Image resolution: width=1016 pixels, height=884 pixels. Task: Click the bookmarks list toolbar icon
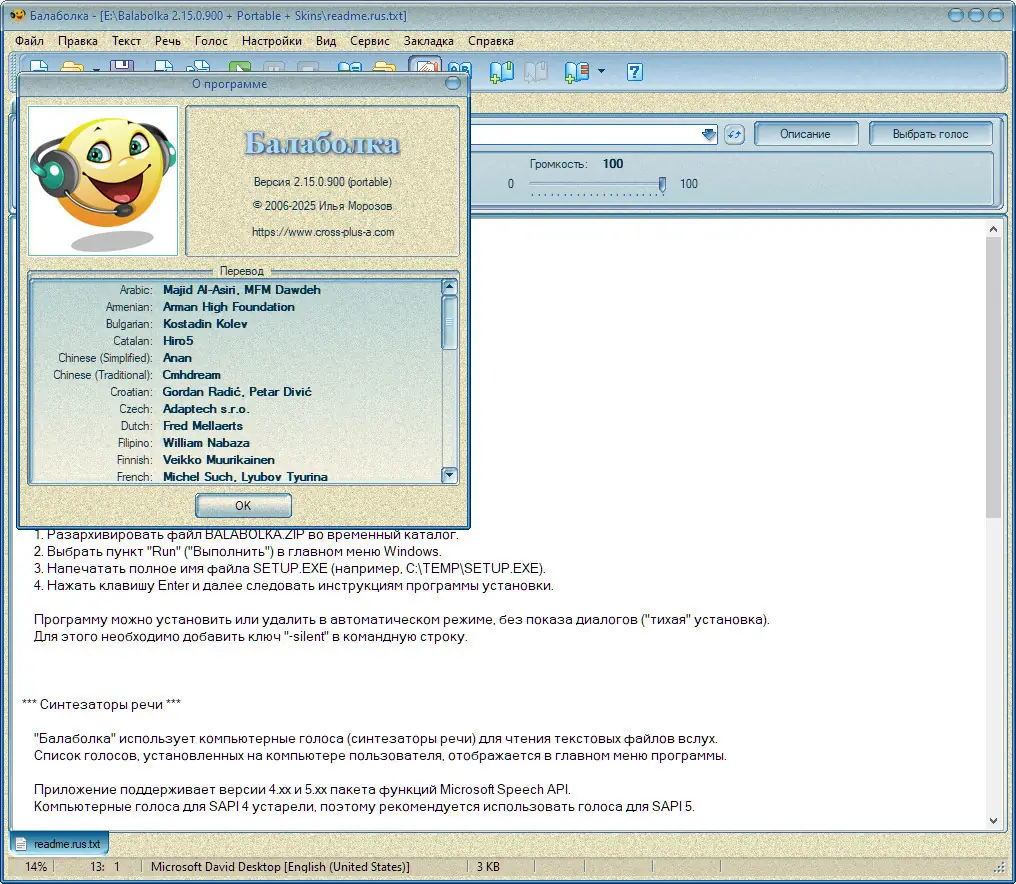(x=577, y=71)
